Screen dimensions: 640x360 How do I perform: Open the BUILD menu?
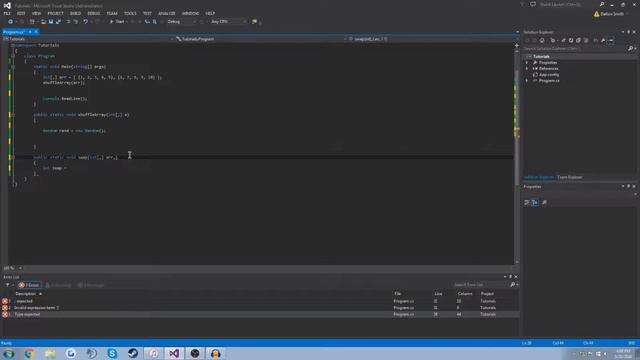[76, 13]
